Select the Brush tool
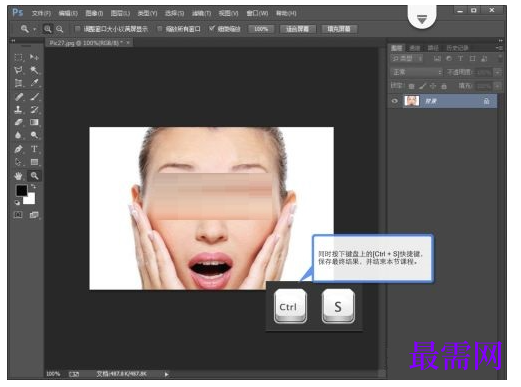This screenshot has height=387, width=521. tap(34, 97)
